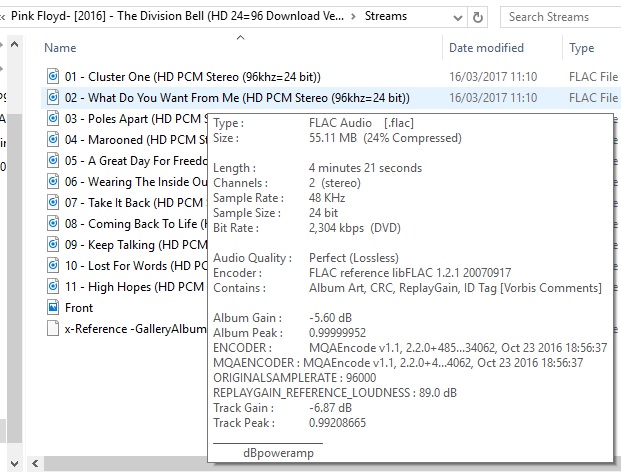
Task: Click the FLAC icon for 01 - Cluster One
Action: (53, 76)
